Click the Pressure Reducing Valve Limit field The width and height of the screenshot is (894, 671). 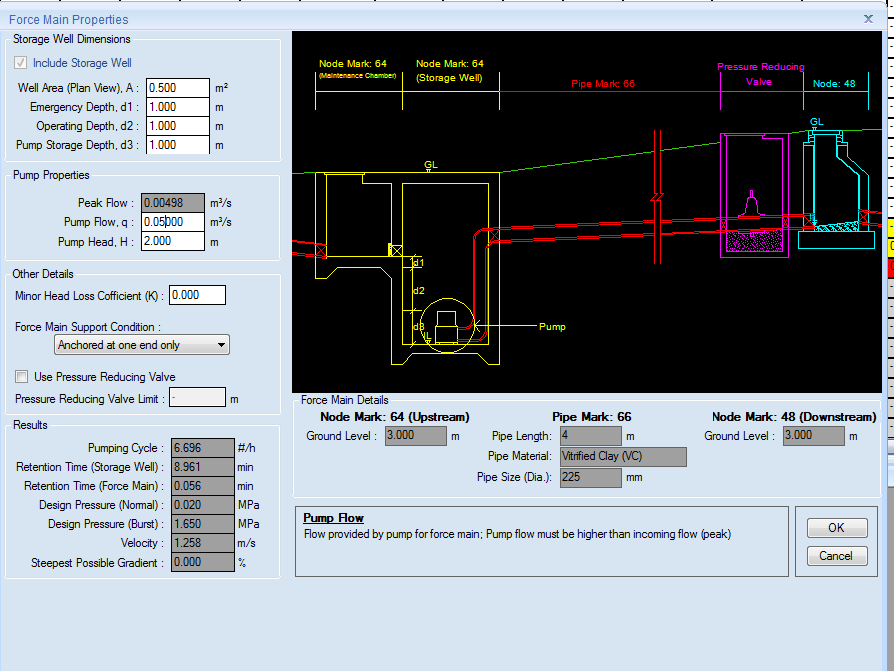point(197,397)
